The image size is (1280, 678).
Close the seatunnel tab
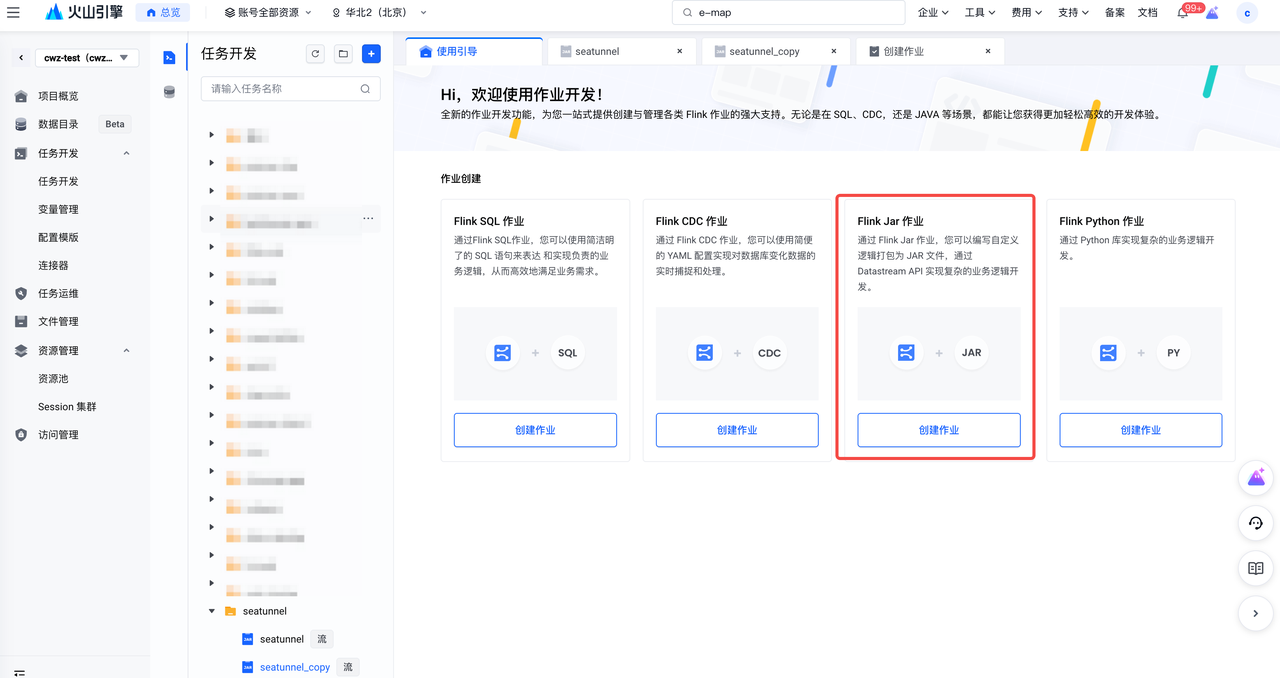click(x=680, y=51)
